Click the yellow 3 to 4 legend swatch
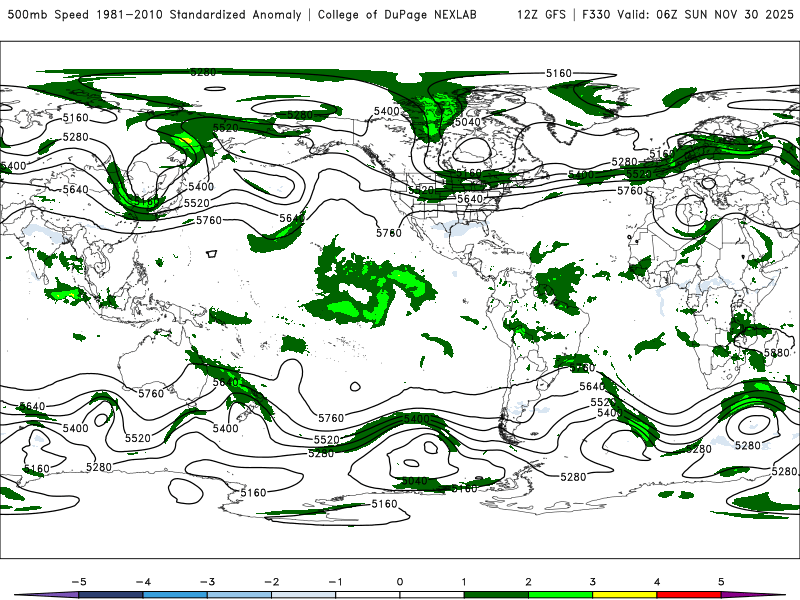This screenshot has width=800, height=600. click(x=624, y=595)
